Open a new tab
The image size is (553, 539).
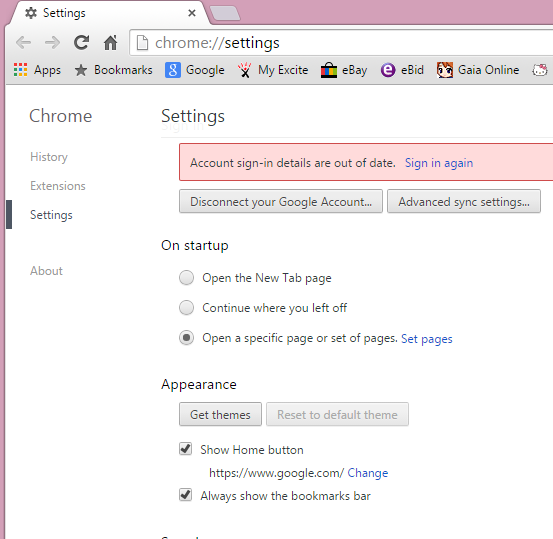click(225, 13)
